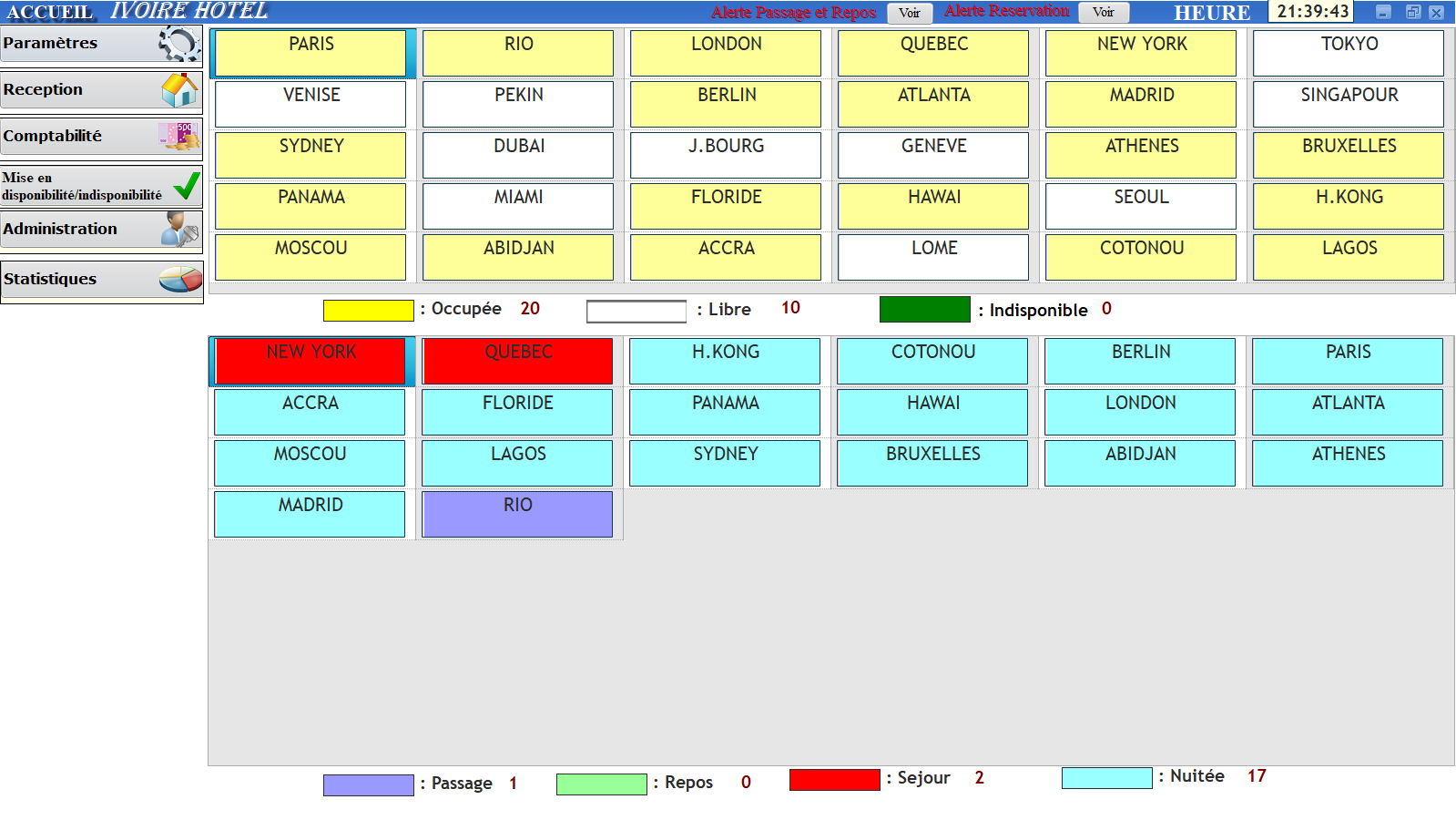This screenshot has width=1456, height=820.
Task: Click the user icon beside Administration
Action: 179,230
